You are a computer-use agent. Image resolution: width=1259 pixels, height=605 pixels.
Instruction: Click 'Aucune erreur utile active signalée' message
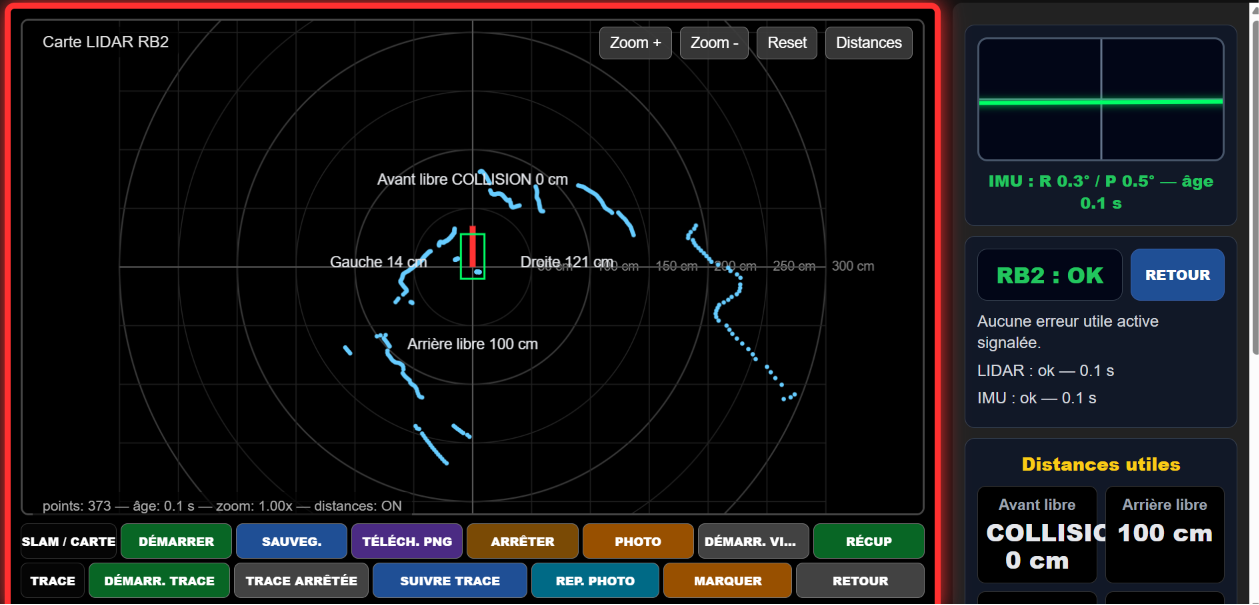pyautogui.click(x=1068, y=332)
